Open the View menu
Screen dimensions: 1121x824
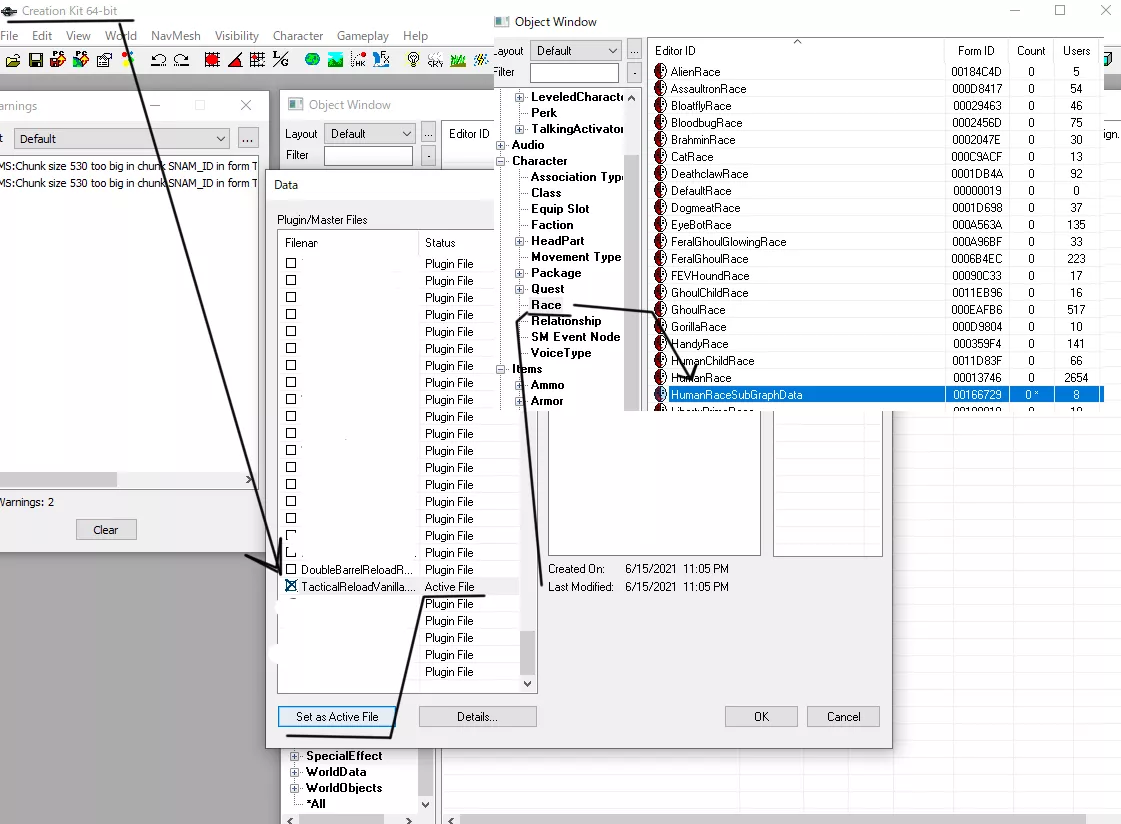(78, 36)
